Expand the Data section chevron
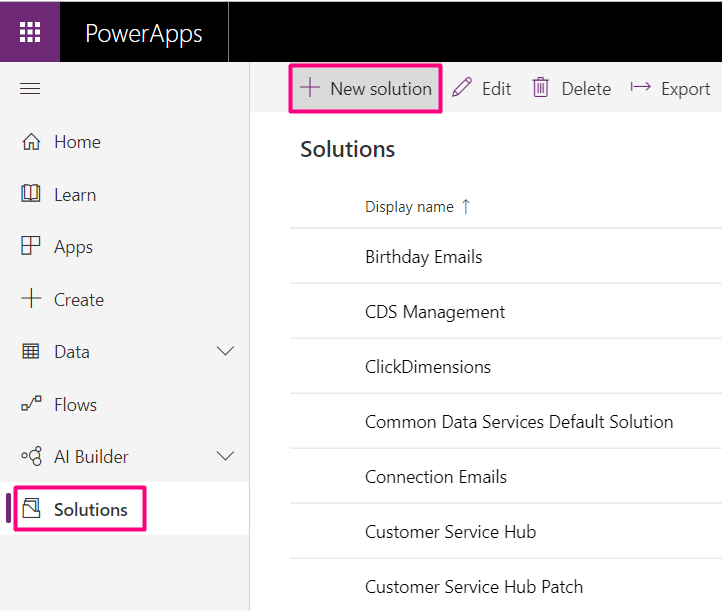This screenshot has height=611, width=722. pos(225,351)
